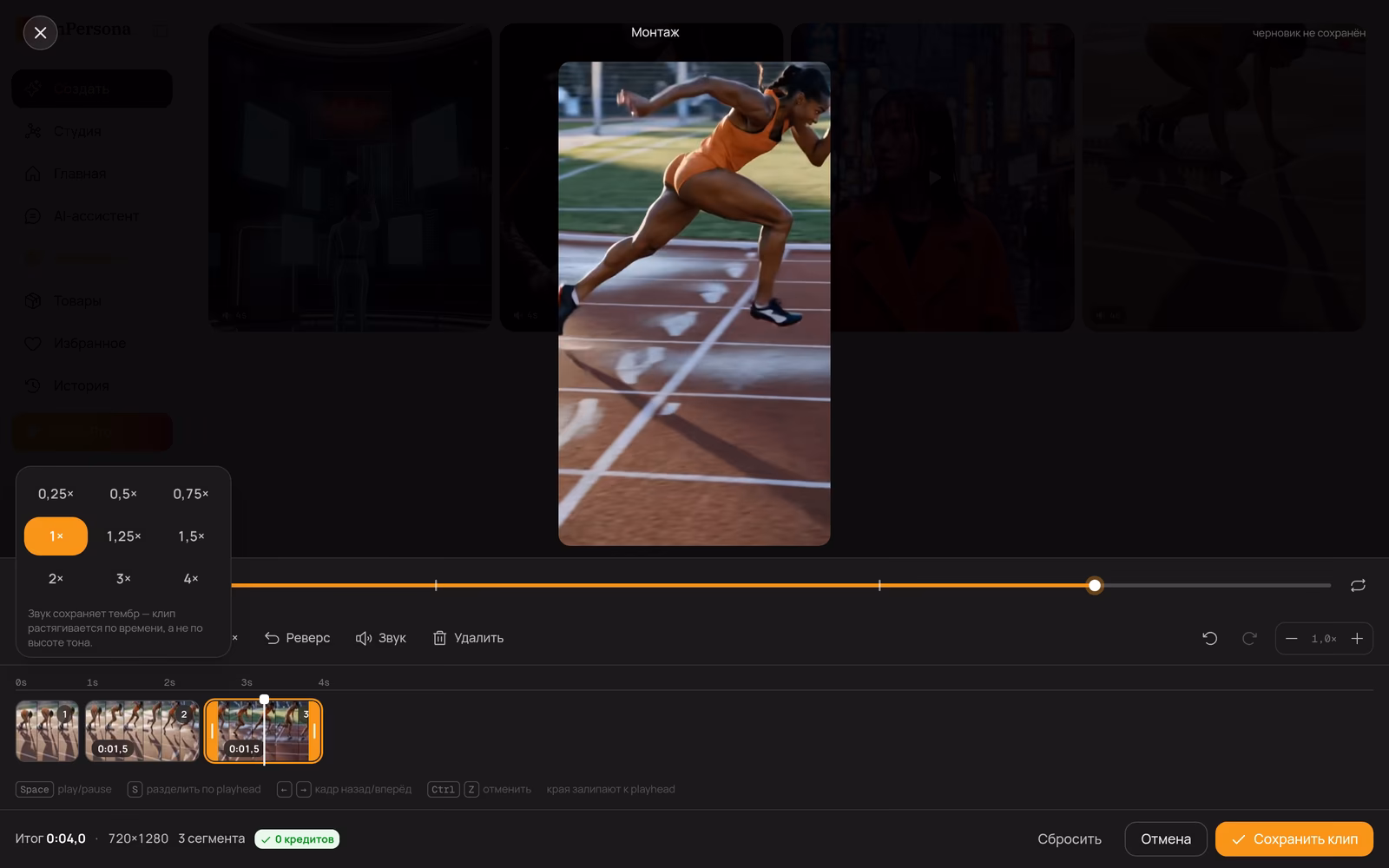Reverse the selected segment with Реверс
The height and width of the screenshot is (868, 1389).
pyautogui.click(x=298, y=638)
